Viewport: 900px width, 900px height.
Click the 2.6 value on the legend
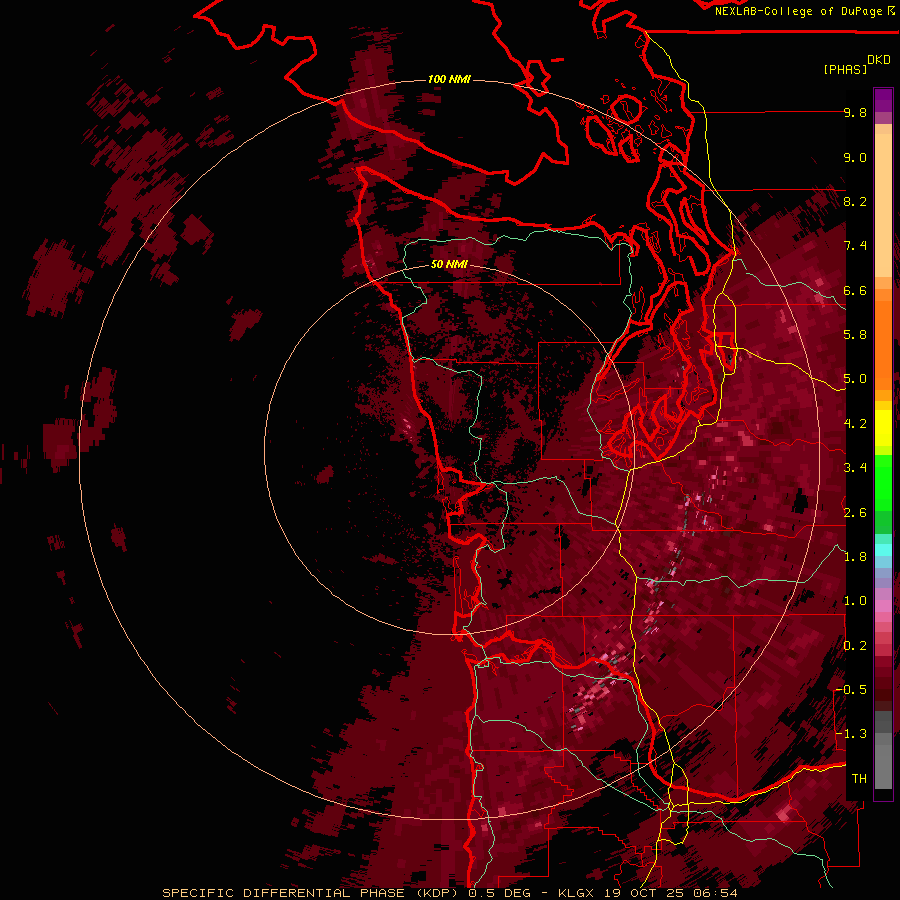(855, 513)
